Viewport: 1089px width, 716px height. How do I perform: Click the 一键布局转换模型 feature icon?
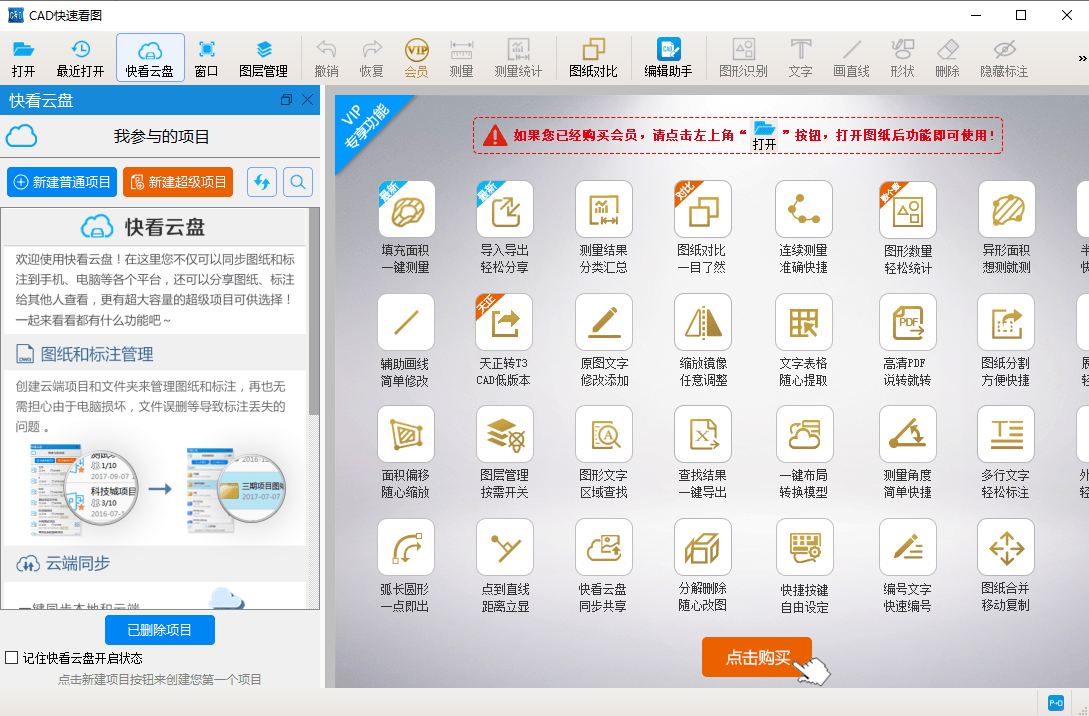click(x=804, y=435)
